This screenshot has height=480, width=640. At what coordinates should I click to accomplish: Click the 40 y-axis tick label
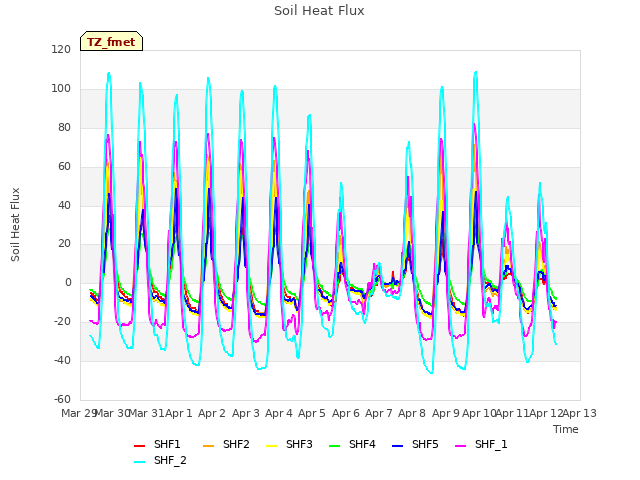64,205
